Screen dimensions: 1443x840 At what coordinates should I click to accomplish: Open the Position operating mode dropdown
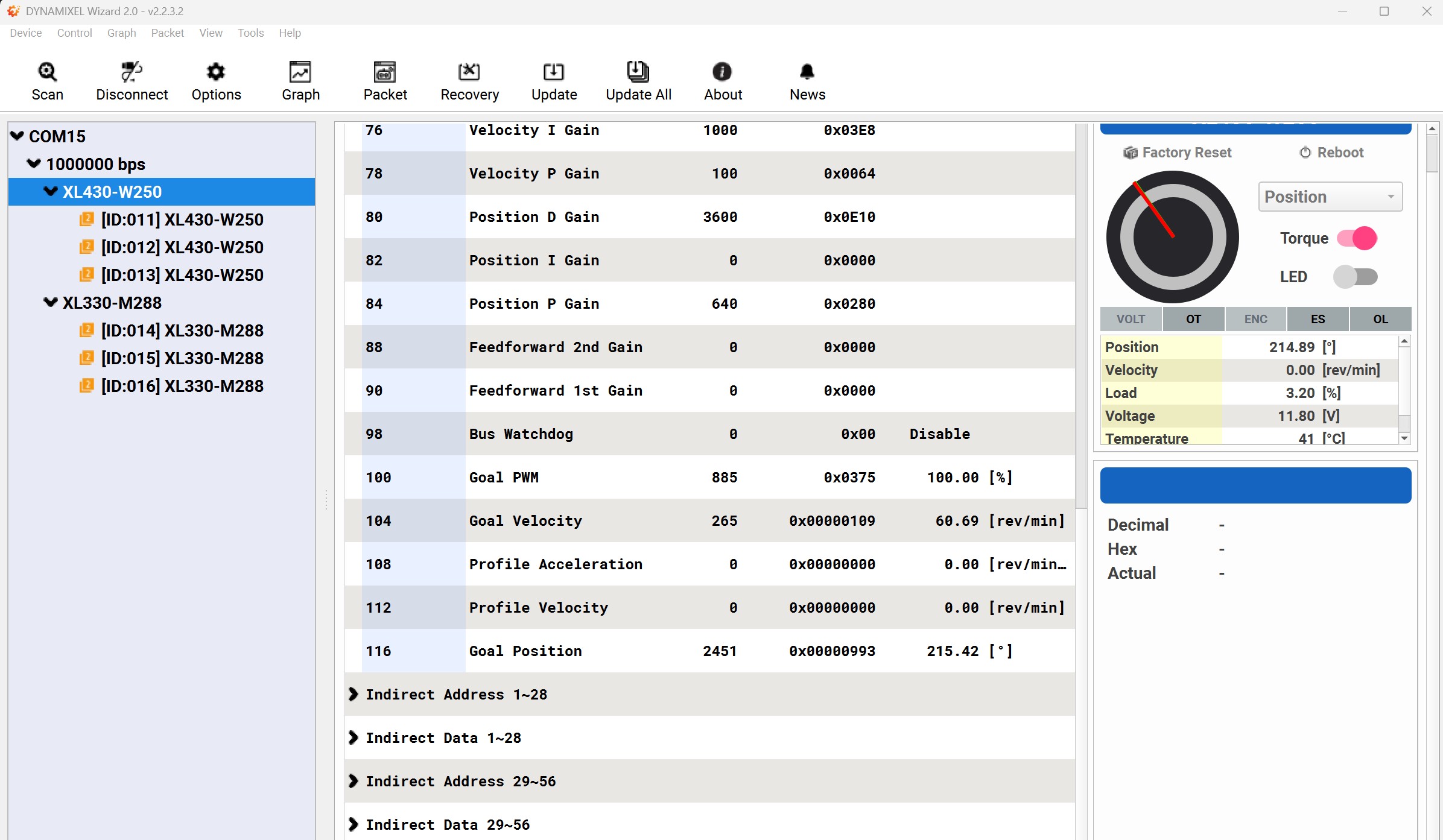(1330, 197)
